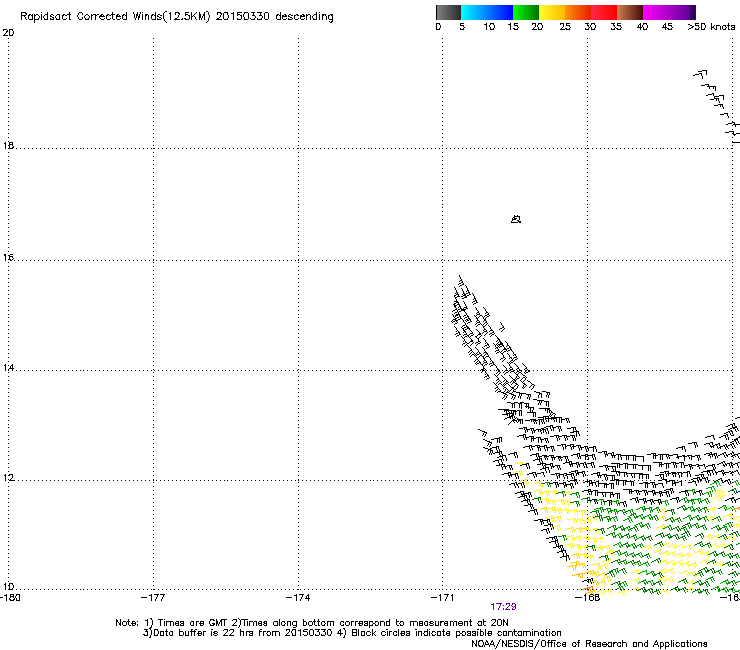The width and height of the screenshot is (740, 650).
Task: Click the gray 0–5 knots color segment
Action: pyautogui.click(x=448, y=12)
